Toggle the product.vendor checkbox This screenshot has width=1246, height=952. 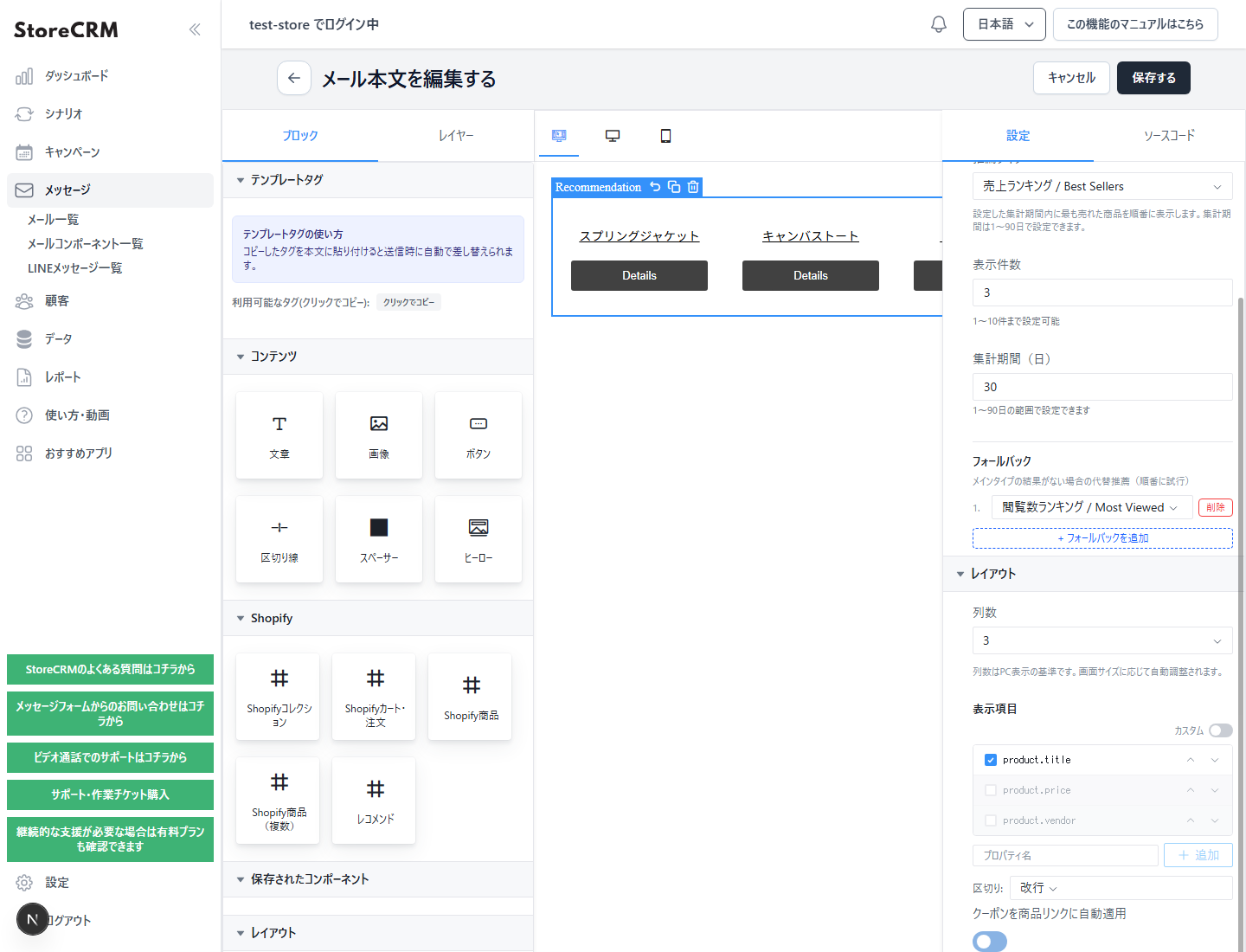coord(991,820)
